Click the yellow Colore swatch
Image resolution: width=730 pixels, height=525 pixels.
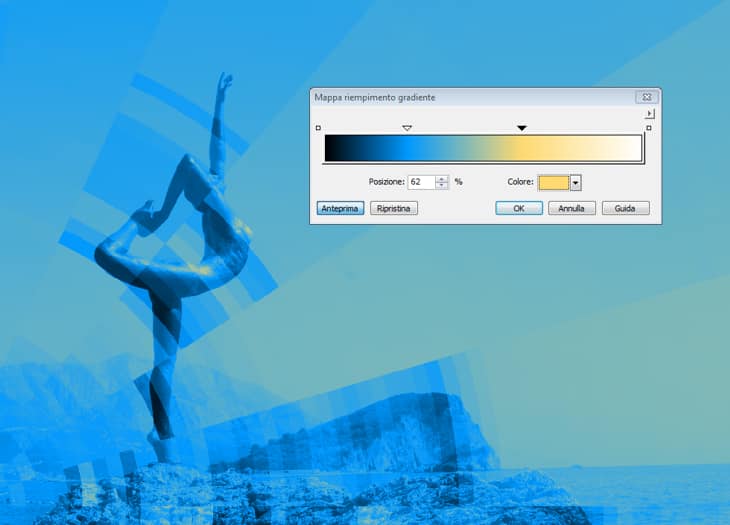coord(553,183)
